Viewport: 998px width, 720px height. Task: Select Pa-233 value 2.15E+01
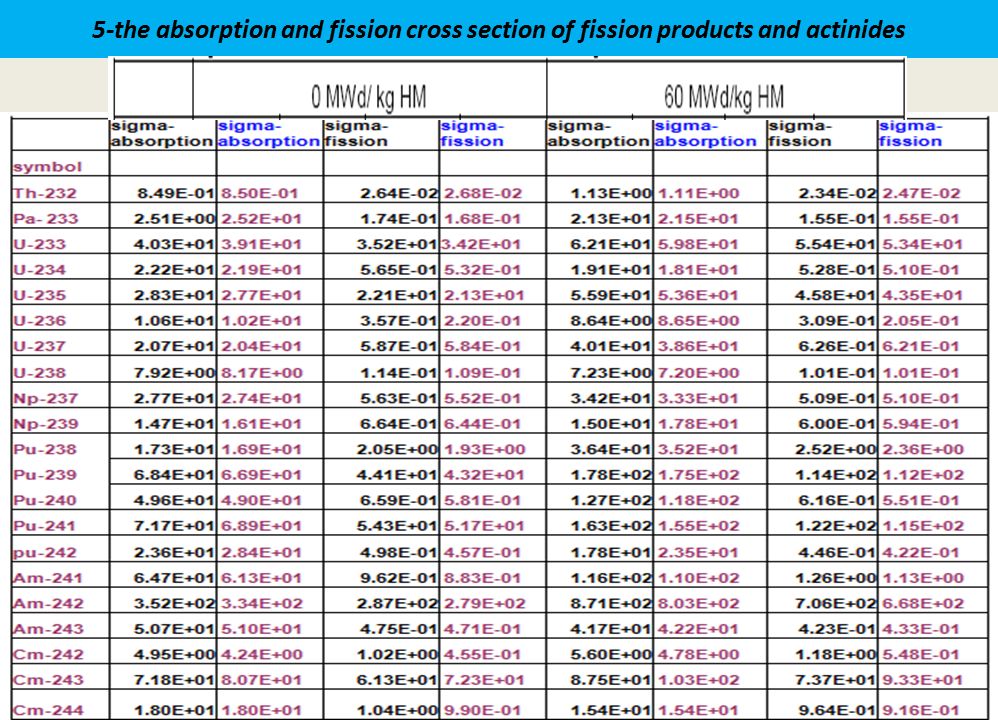click(698, 219)
